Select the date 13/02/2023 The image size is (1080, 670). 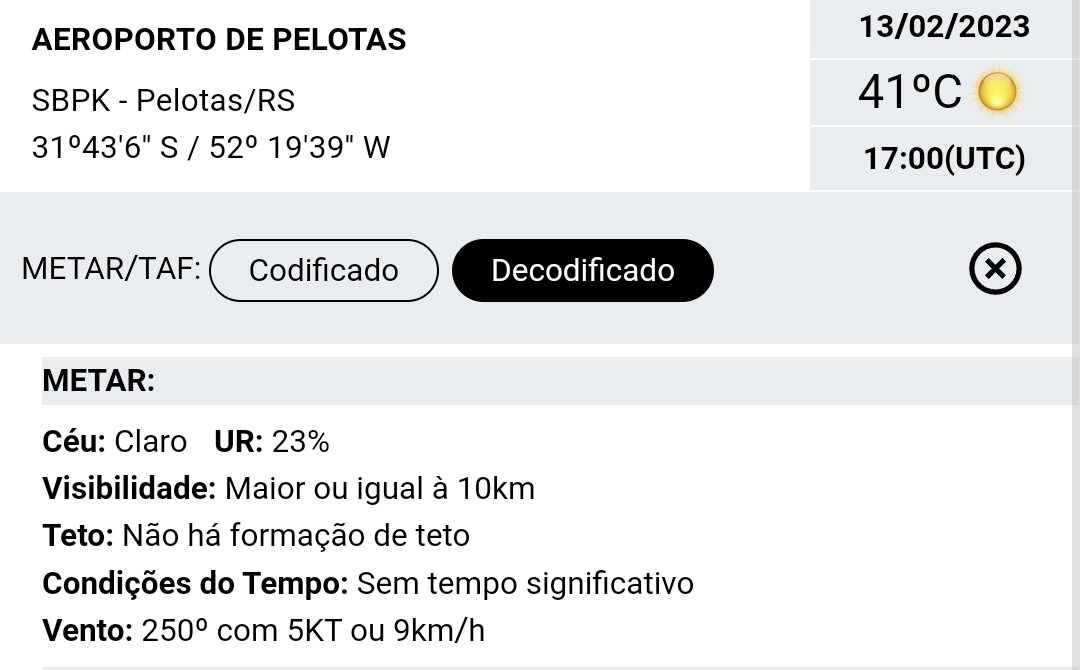[944, 27]
